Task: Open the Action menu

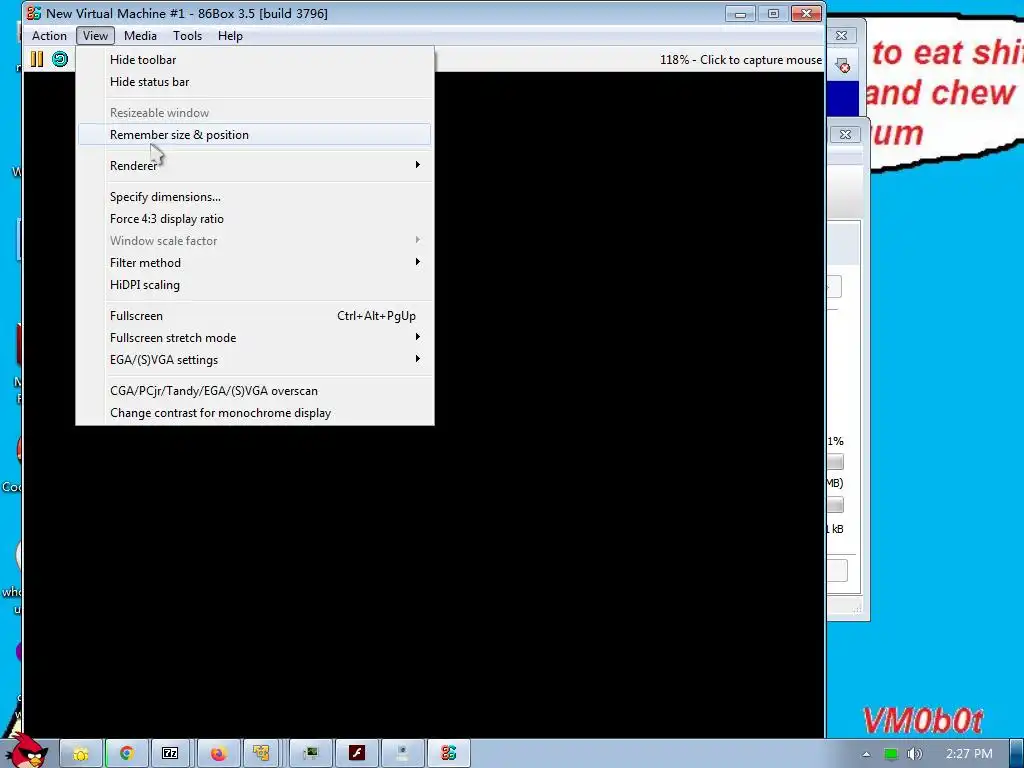Action: click(49, 36)
